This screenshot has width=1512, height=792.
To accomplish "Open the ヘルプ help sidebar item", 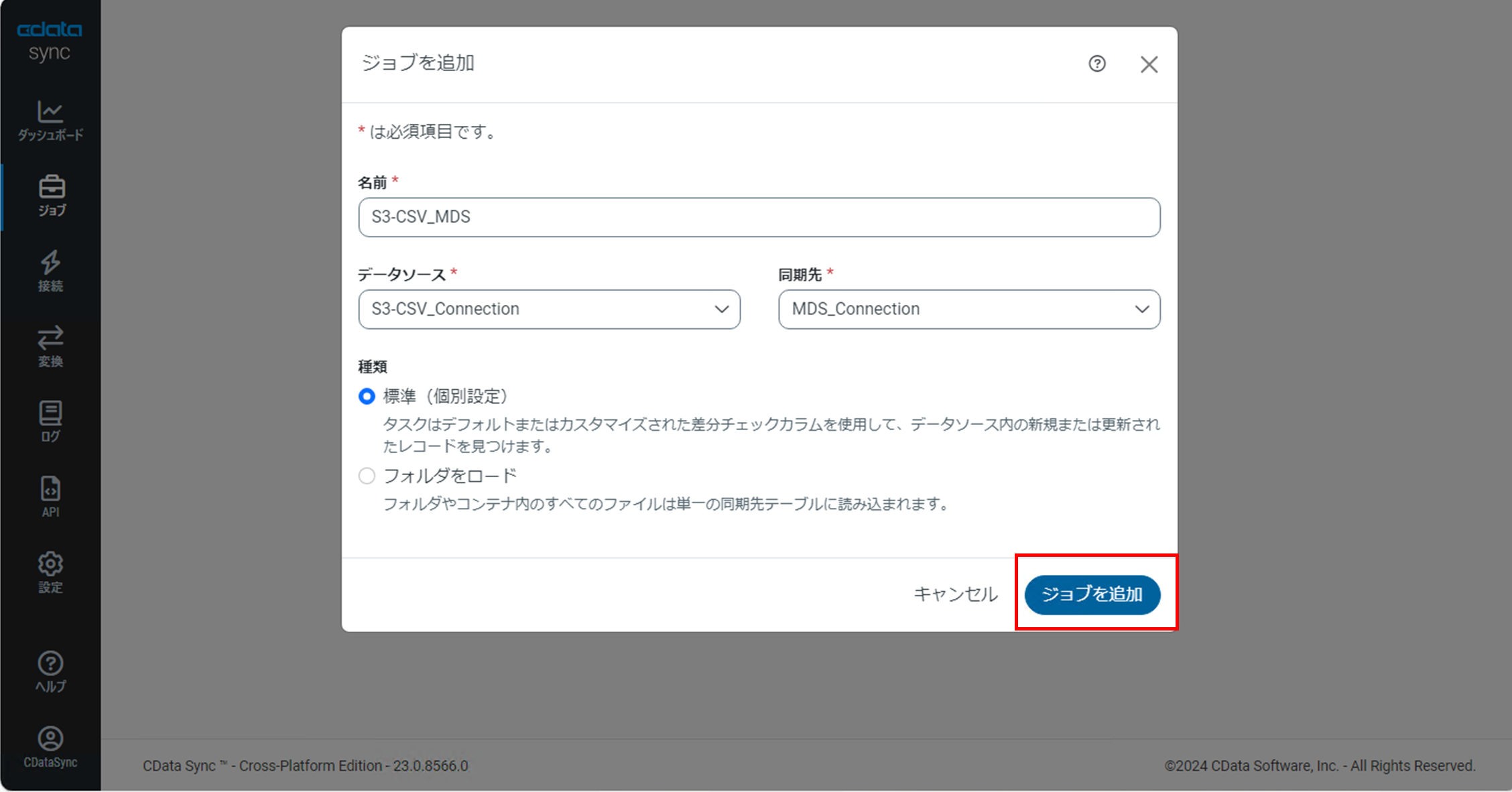I will click(x=50, y=672).
